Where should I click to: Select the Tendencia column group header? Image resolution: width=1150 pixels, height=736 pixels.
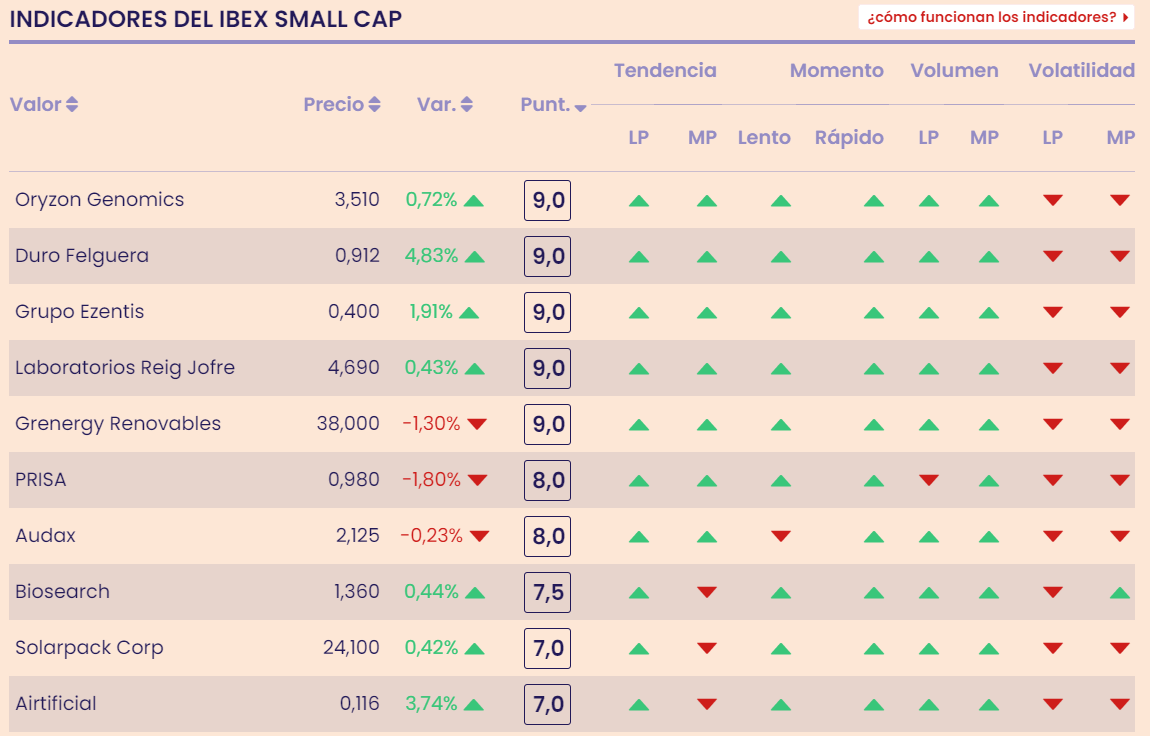click(x=665, y=71)
